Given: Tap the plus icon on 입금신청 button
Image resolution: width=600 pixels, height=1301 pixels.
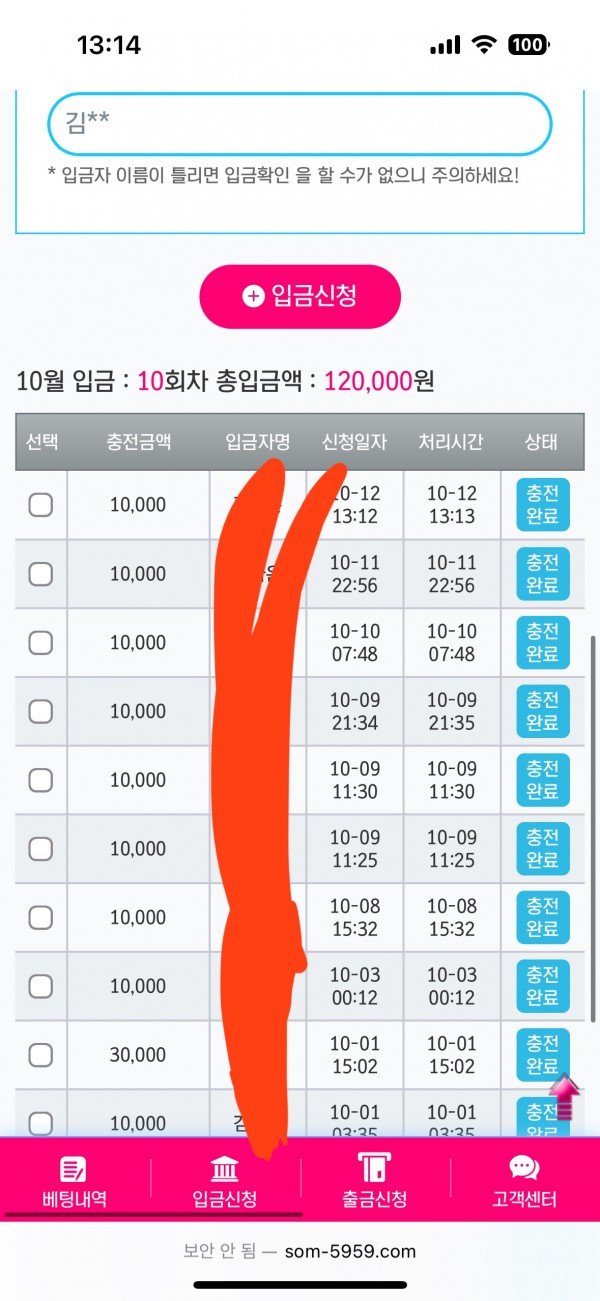Looking at the screenshot, I should (253, 296).
